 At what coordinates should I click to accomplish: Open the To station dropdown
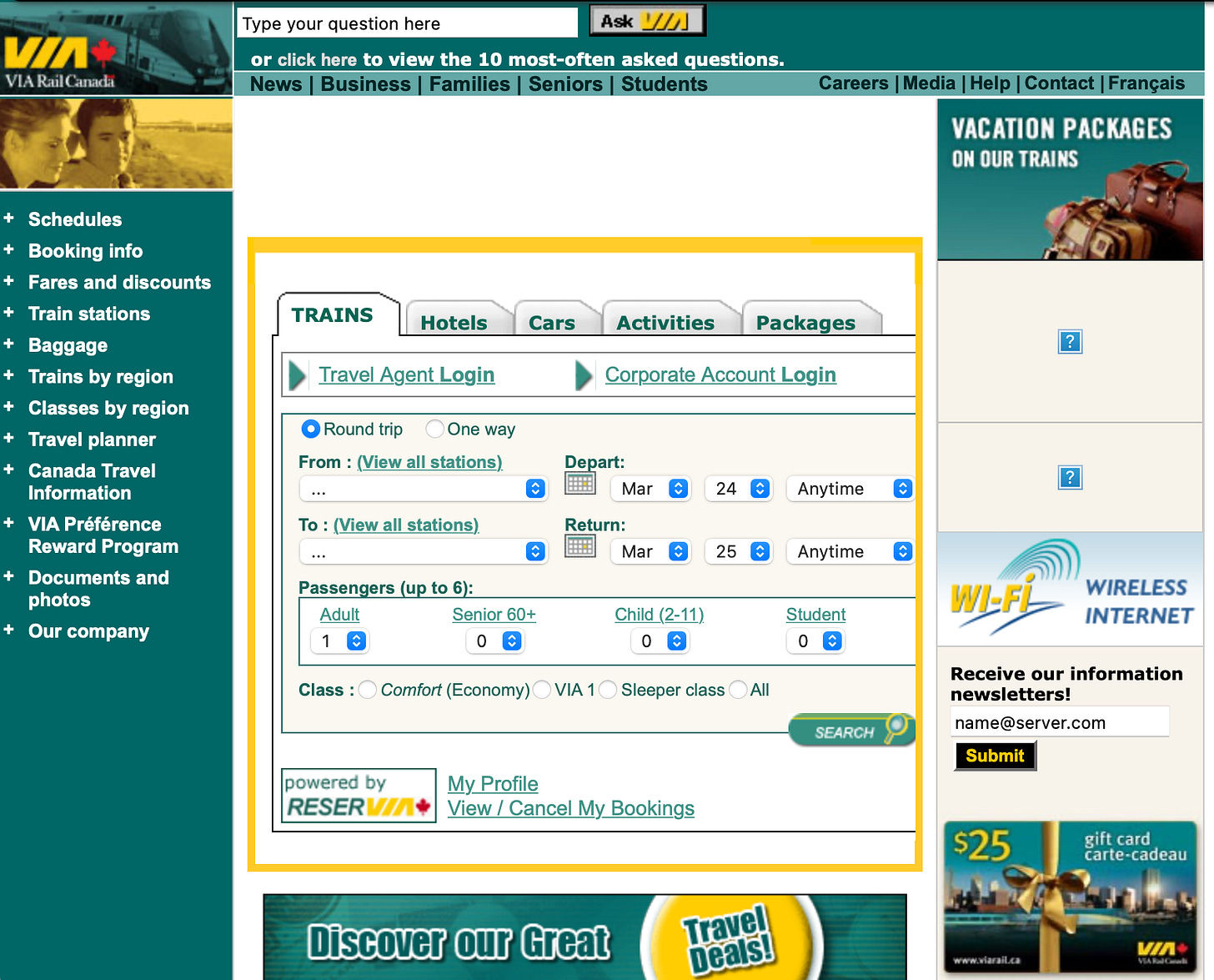pos(424,551)
